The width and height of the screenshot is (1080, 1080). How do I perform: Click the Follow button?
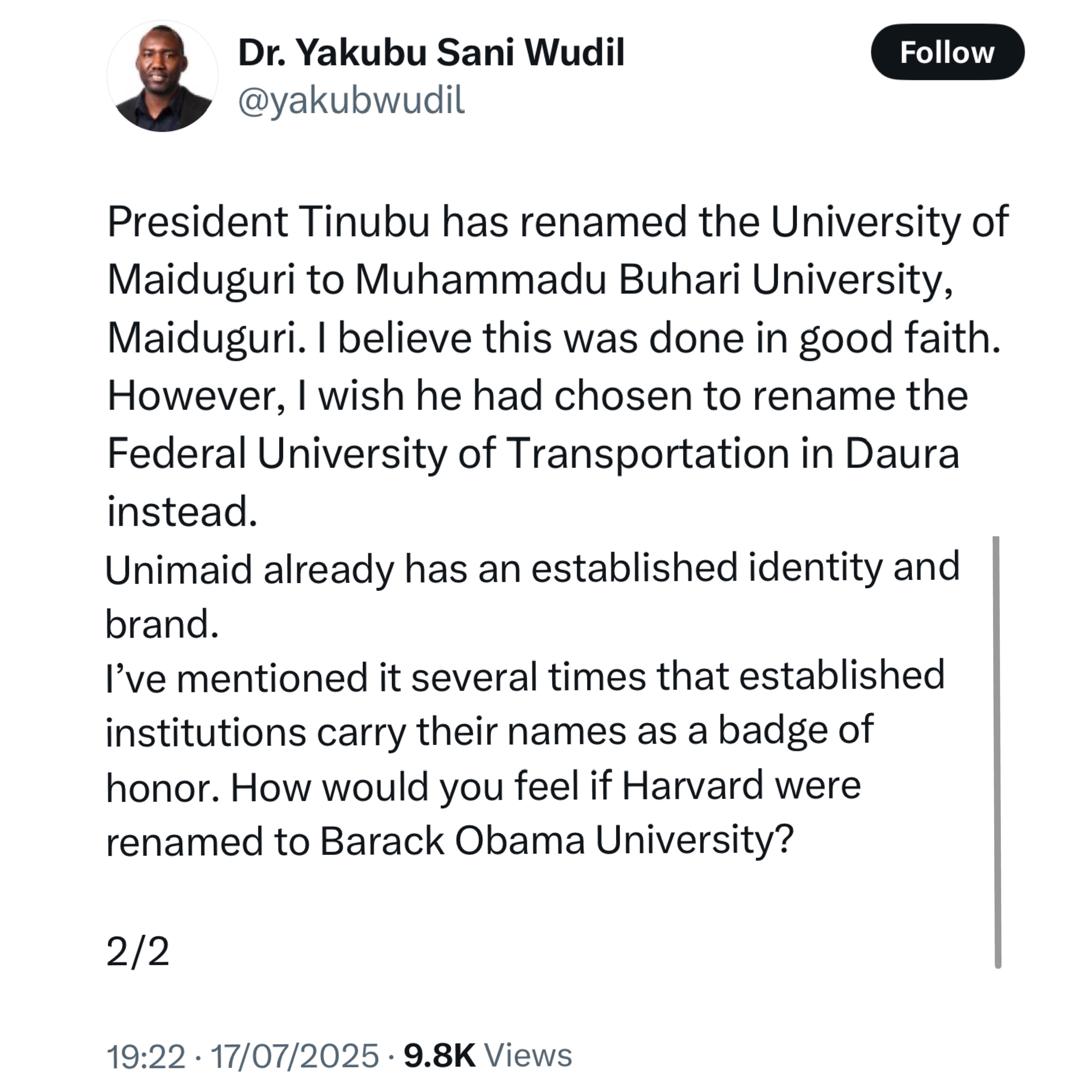(x=947, y=52)
